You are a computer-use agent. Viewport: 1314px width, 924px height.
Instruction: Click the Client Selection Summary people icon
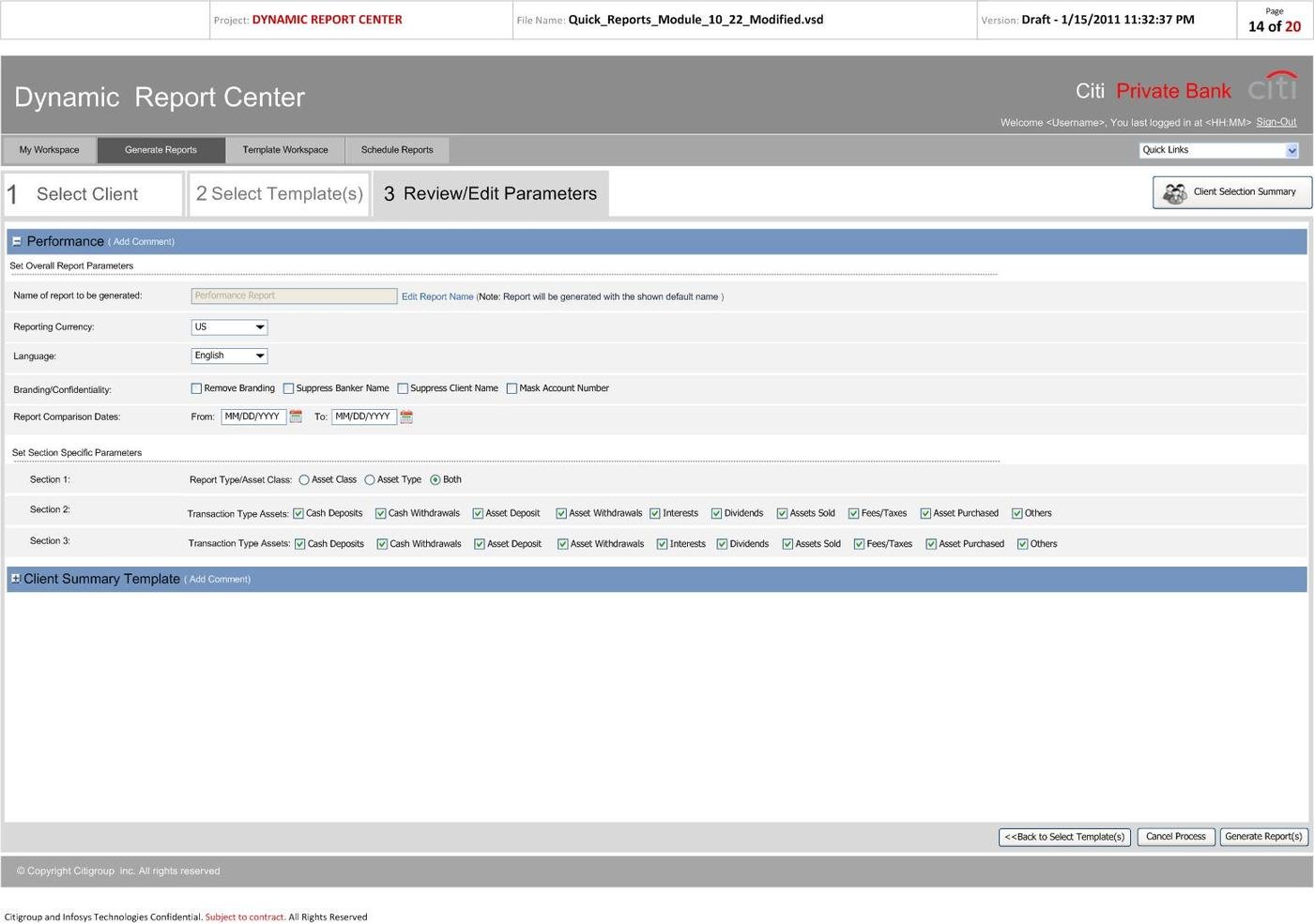pyautogui.click(x=1175, y=192)
